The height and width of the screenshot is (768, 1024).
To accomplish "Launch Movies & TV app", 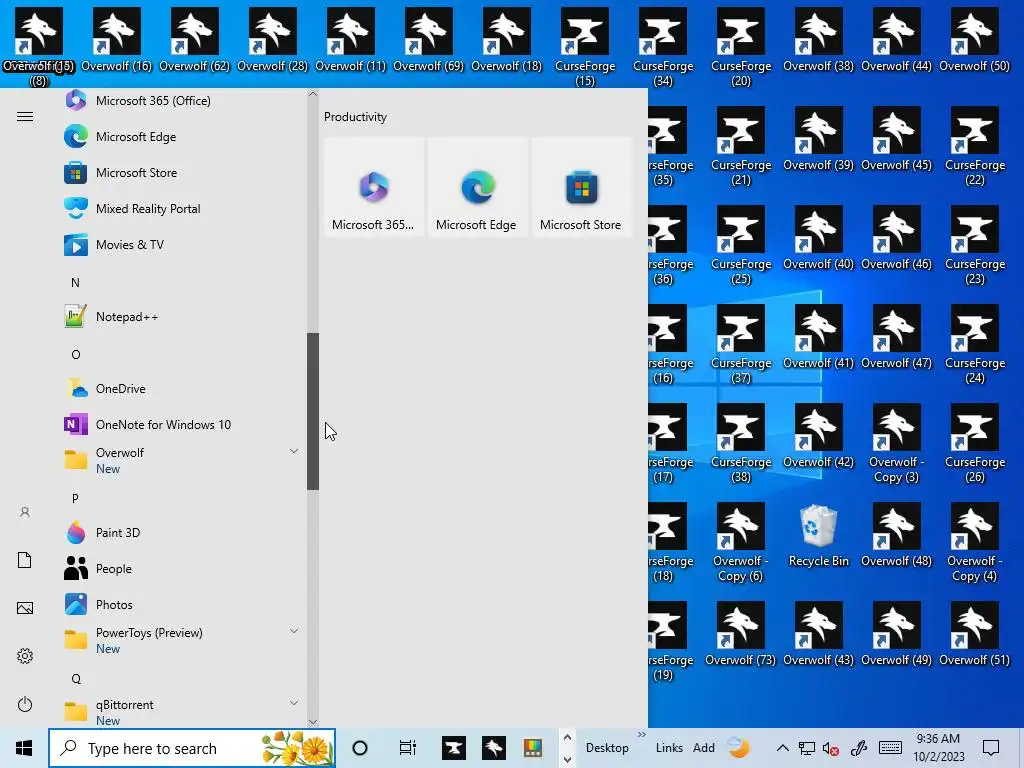I will (183, 245).
